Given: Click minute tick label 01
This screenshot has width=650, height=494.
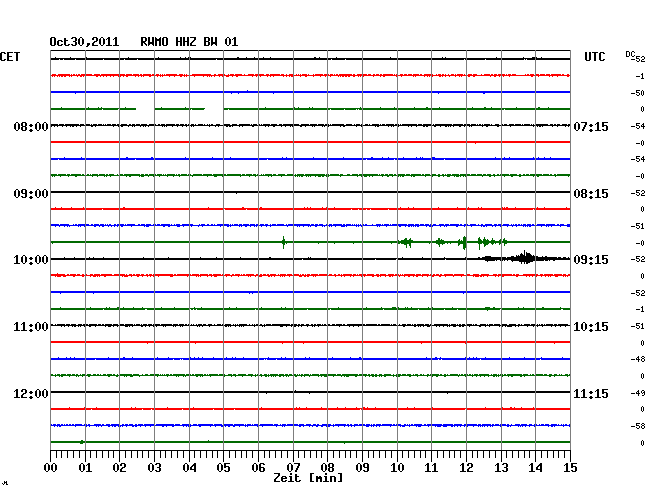Looking at the screenshot, I should click(85, 467).
